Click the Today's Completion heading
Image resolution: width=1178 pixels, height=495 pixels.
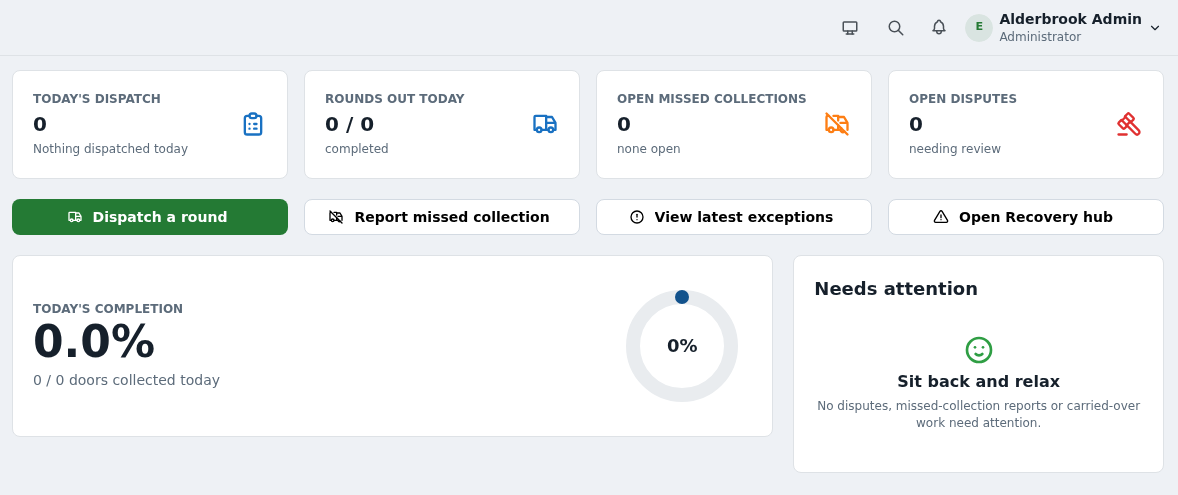[x=108, y=309]
